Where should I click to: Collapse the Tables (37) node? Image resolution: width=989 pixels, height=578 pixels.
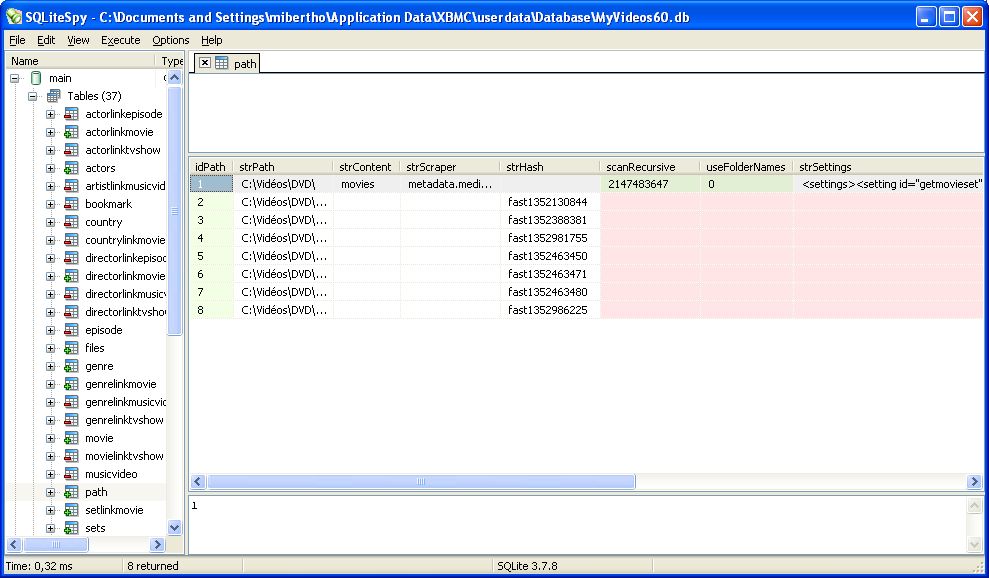(33, 97)
